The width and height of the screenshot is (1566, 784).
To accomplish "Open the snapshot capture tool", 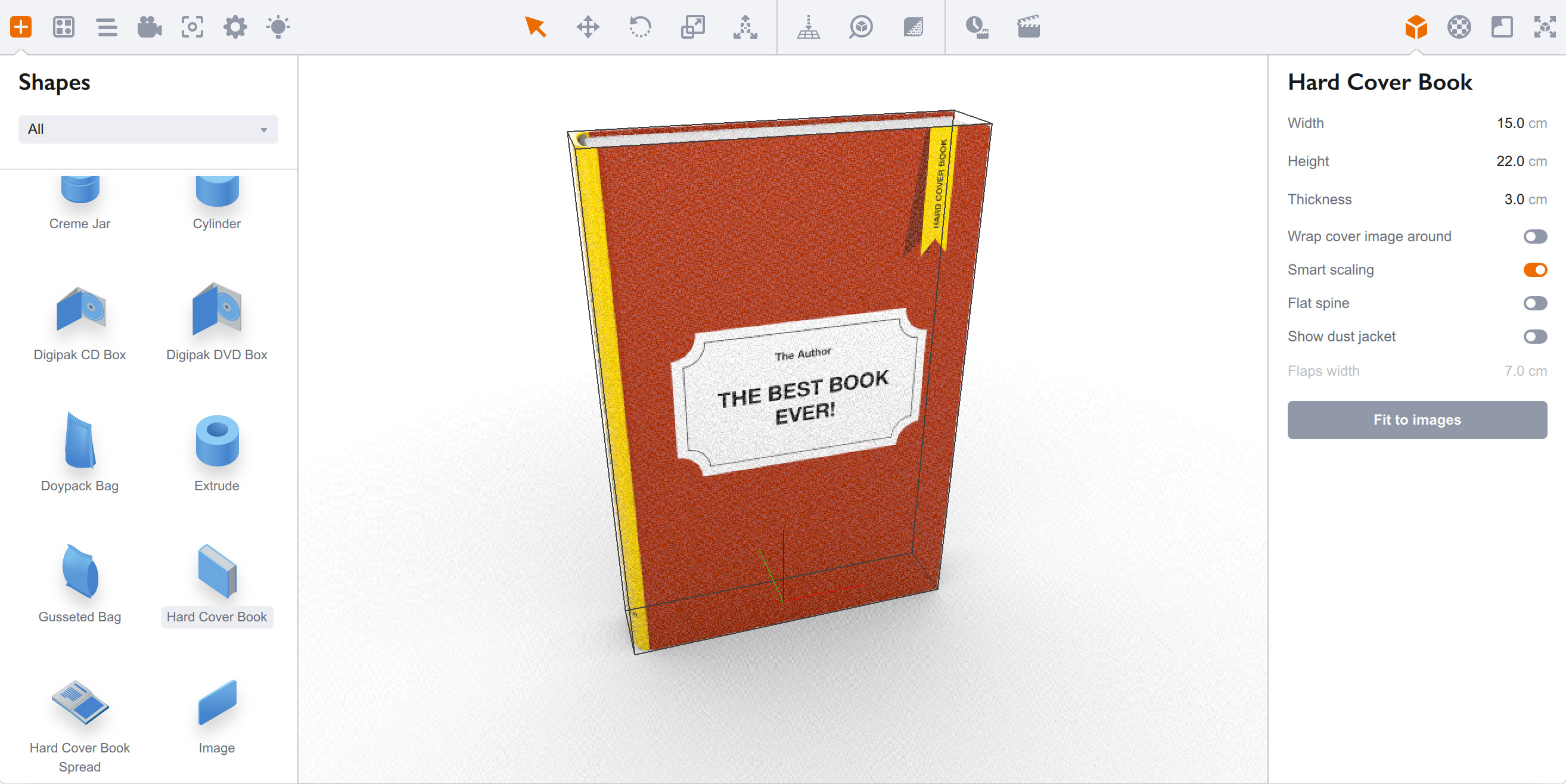I will click(x=192, y=27).
